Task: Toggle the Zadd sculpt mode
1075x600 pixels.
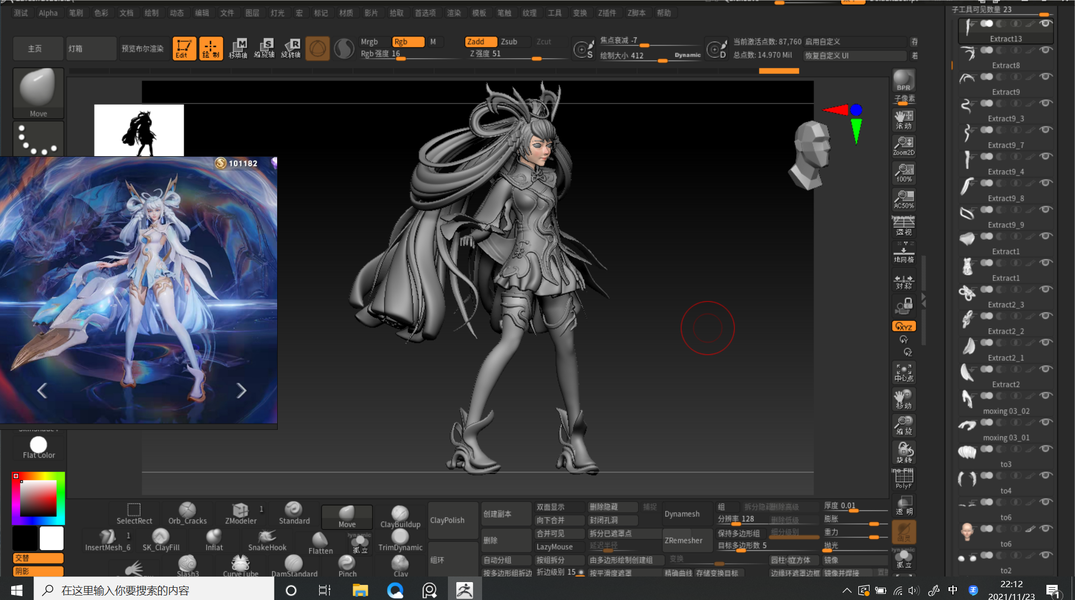Action: [480, 42]
